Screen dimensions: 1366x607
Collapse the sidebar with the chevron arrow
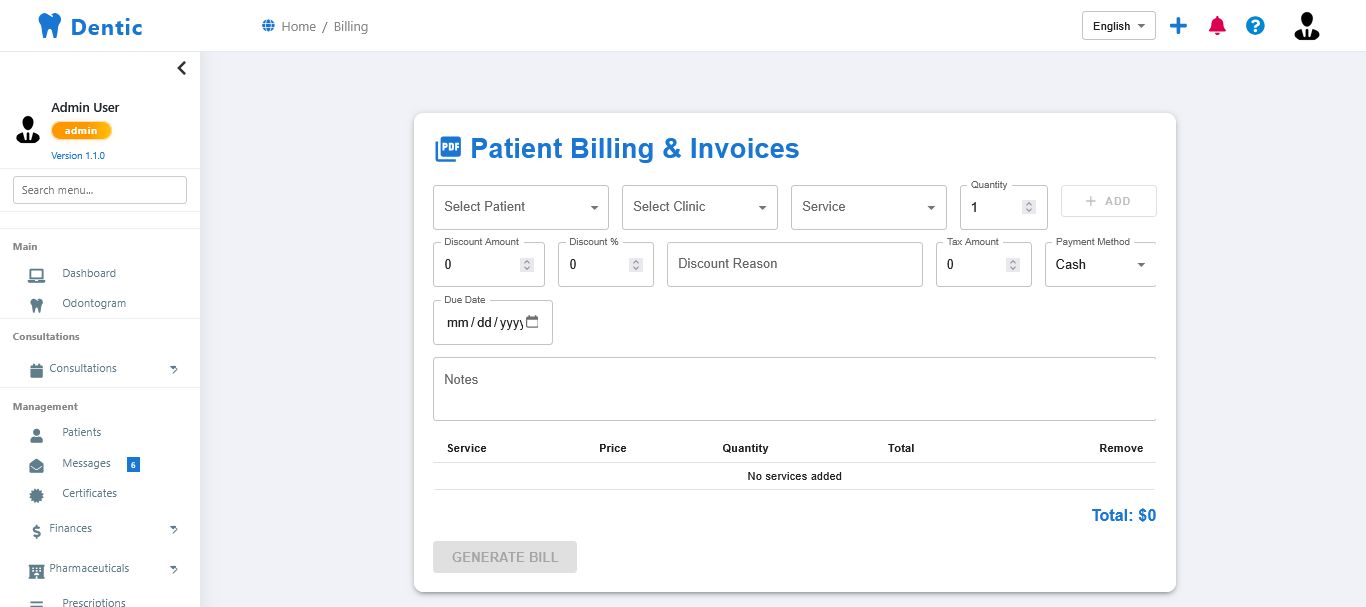[x=181, y=68]
